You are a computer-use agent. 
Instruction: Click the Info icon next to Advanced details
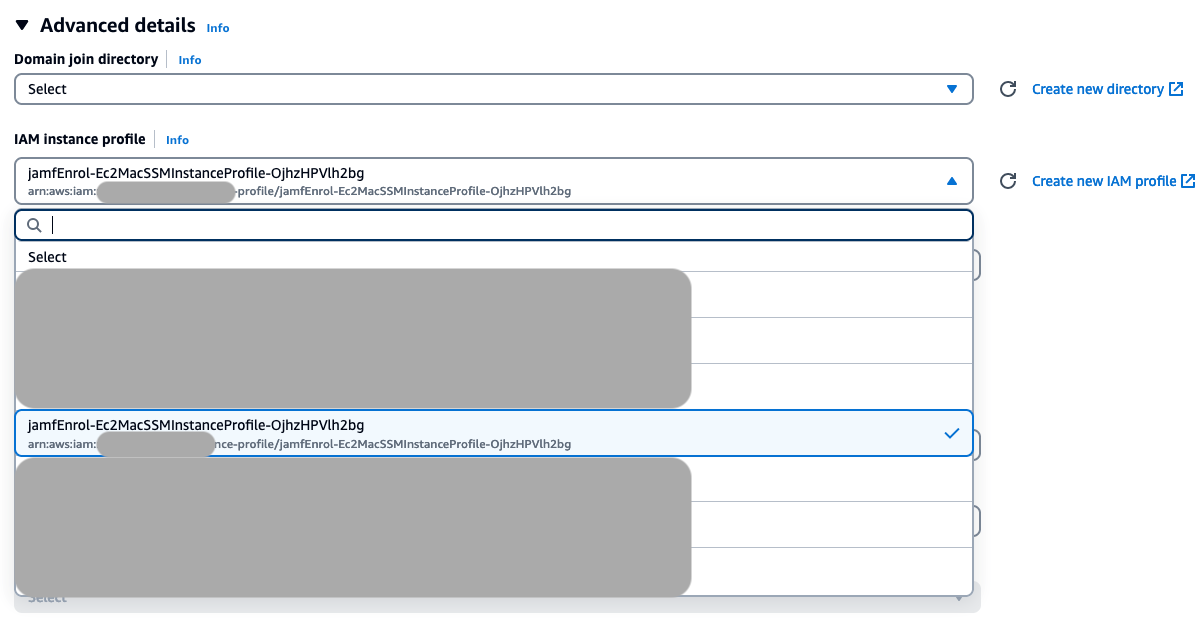pos(218,28)
